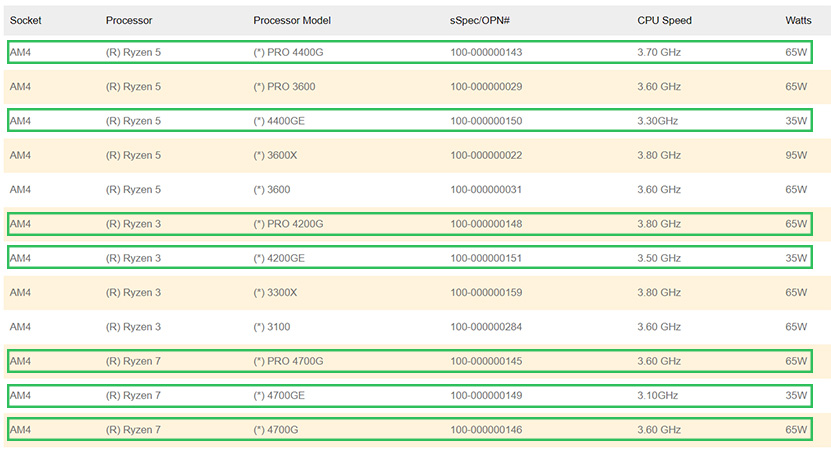Select the PRO 4700G processor model cell
The image size is (831, 451).
pyautogui.click(x=288, y=361)
